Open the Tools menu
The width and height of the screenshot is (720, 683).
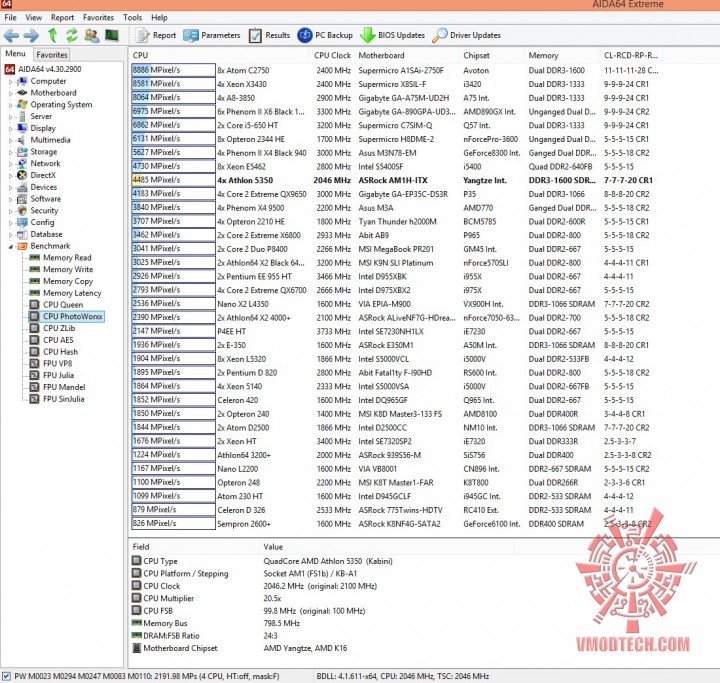(133, 17)
